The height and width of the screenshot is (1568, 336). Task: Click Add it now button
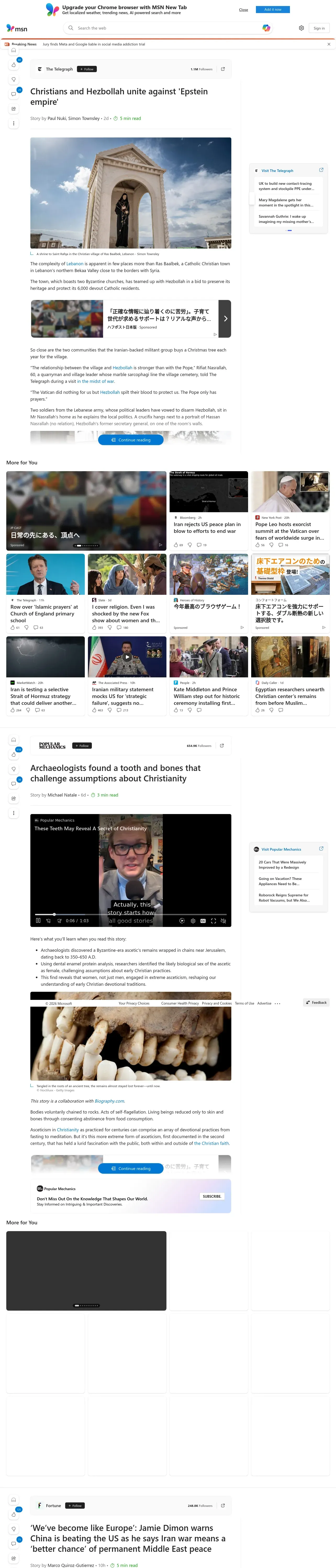point(273,9)
